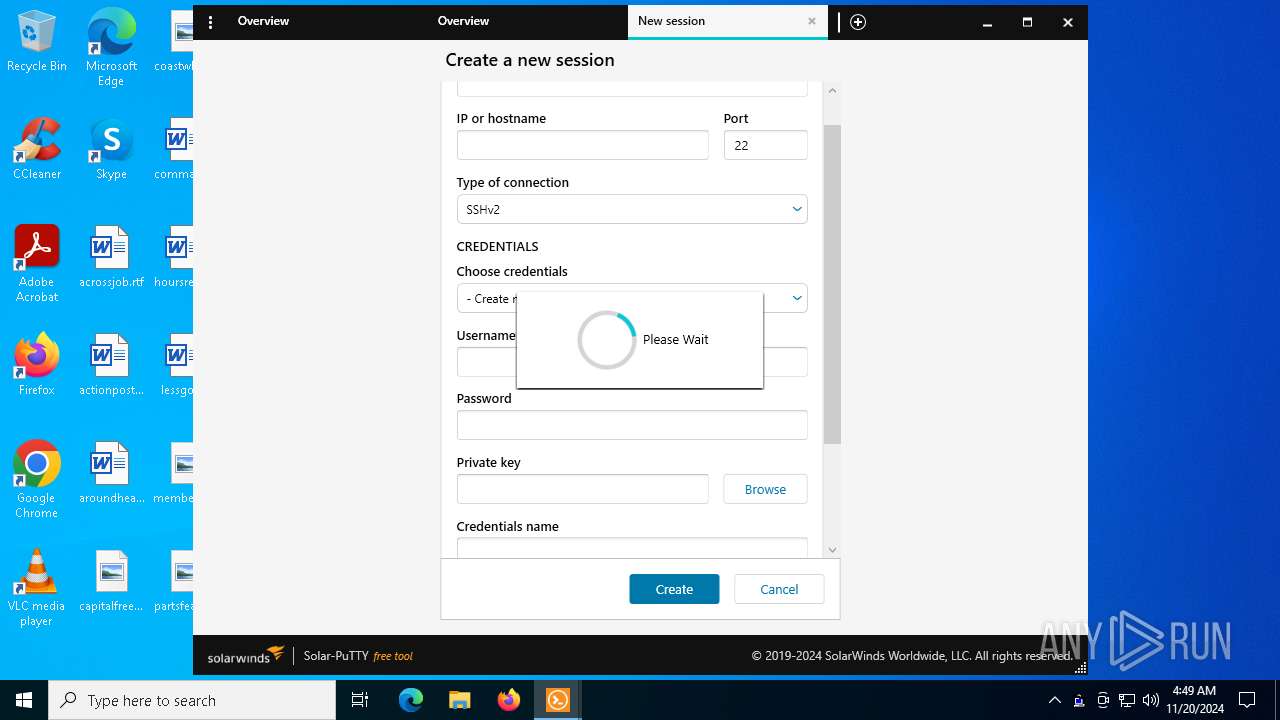Open Task View in taskbar
Screen dimensions: 1280x720
(x=360, y=700)
